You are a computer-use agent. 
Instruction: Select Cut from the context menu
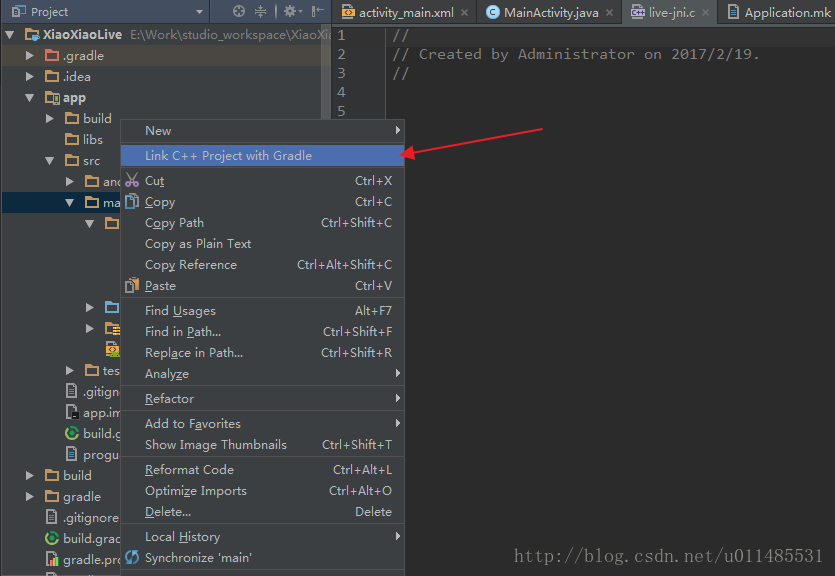coord(263,181)
